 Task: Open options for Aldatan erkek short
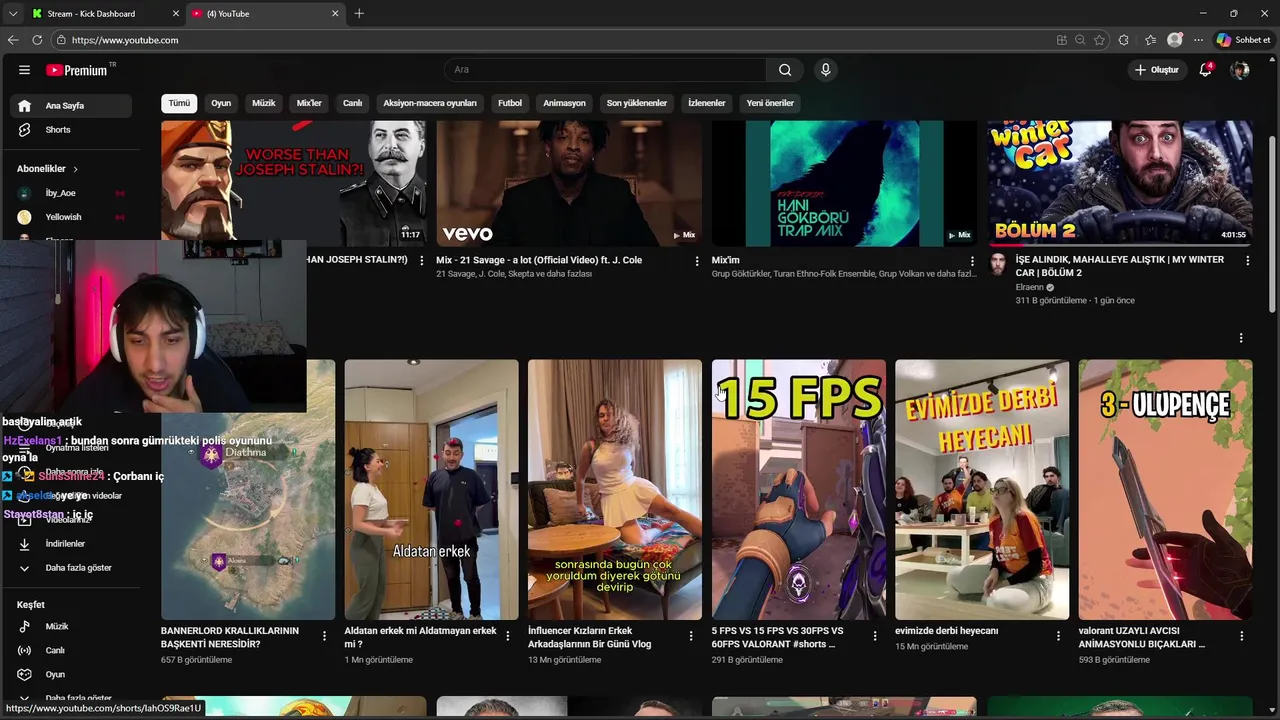pos(507,636)
